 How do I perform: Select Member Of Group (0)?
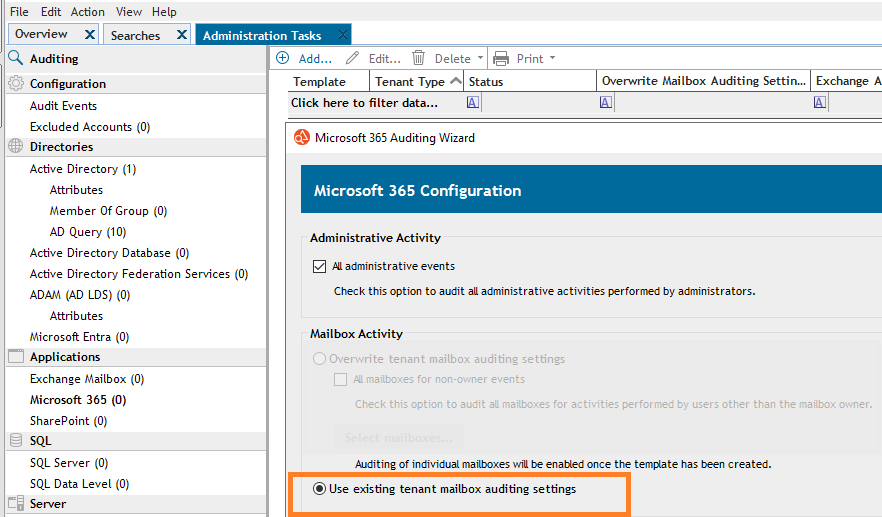[x=108, y=210]
